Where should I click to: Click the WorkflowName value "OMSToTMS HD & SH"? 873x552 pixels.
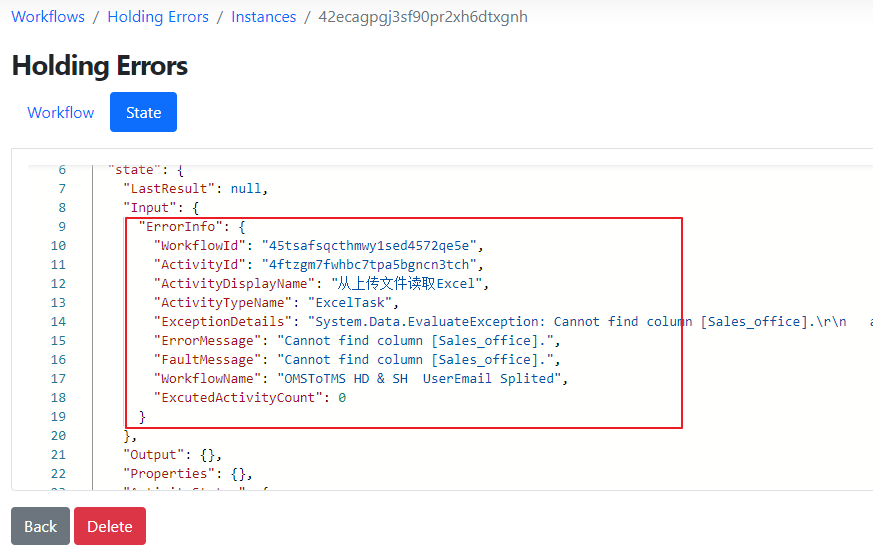coord(419,379)
